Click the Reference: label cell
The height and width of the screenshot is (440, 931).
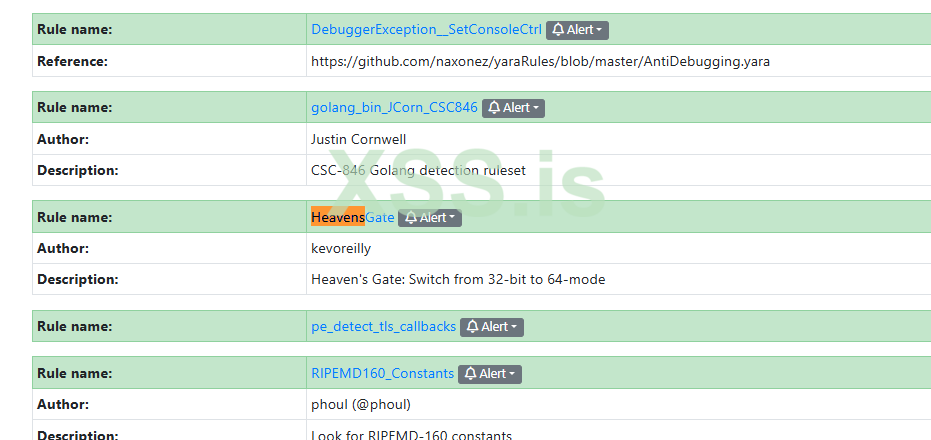[x=169, y=61]
